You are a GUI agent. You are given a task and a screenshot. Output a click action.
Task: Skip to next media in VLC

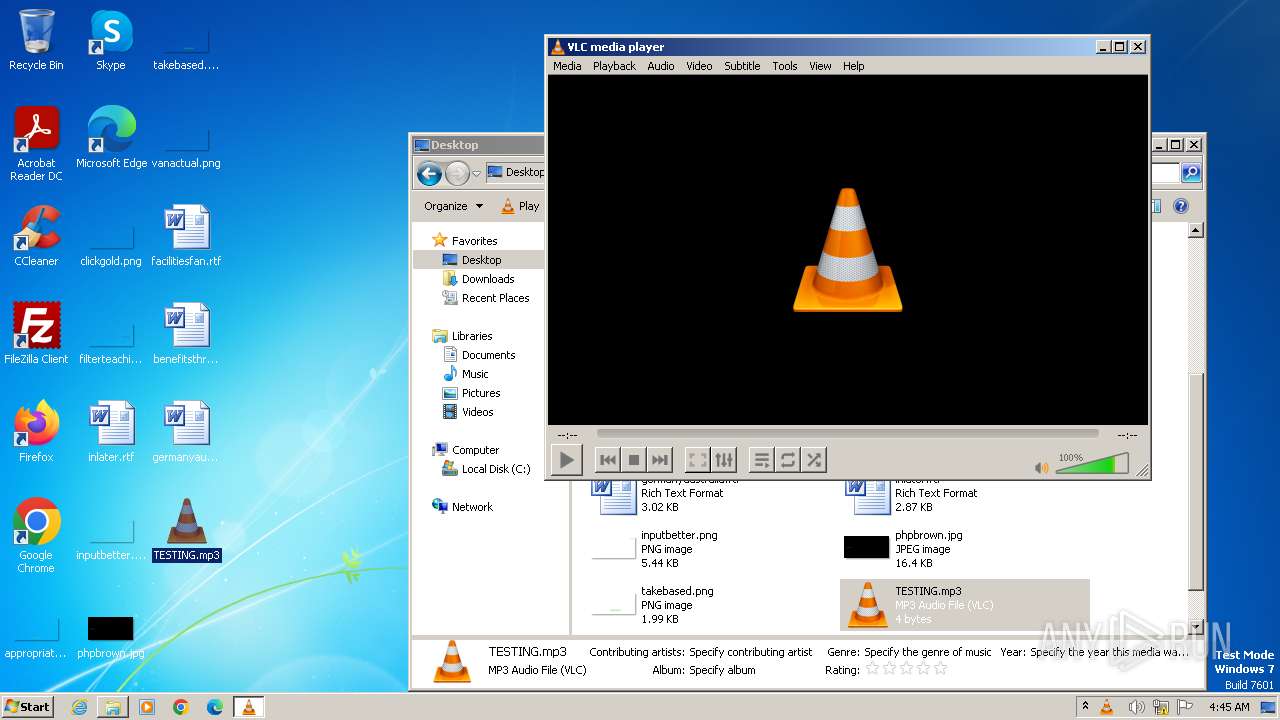[x=659, y=460]
